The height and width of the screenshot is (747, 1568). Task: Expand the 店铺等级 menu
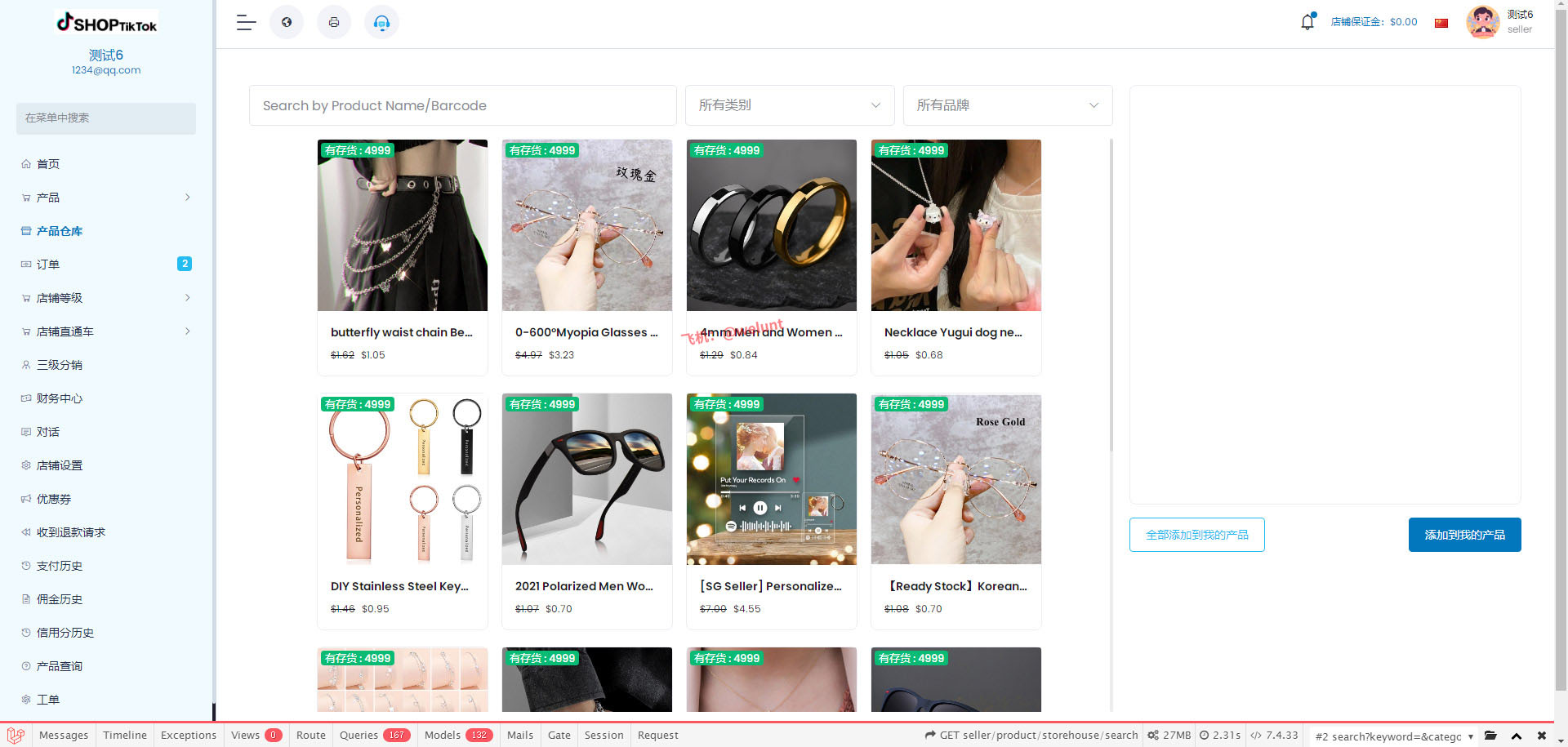click(106, 298)
